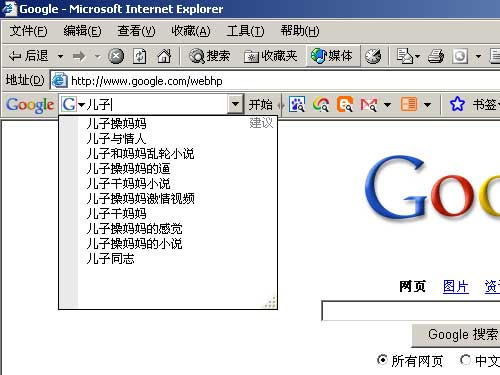Click the Forward arrow icon
Image resolution: width=500 pixels, height=375 pixels.
pos(79,56)
